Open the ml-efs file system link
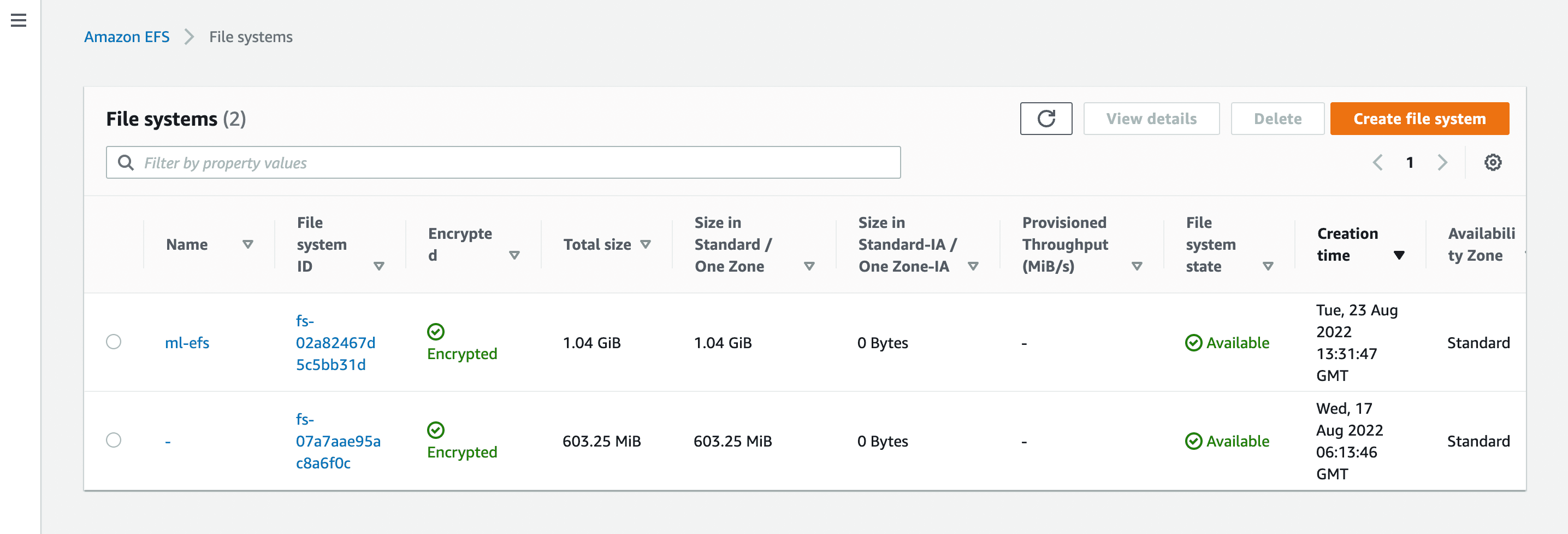Image resolution: width=1568 pixels, height=534 pixels. (187, 343)
